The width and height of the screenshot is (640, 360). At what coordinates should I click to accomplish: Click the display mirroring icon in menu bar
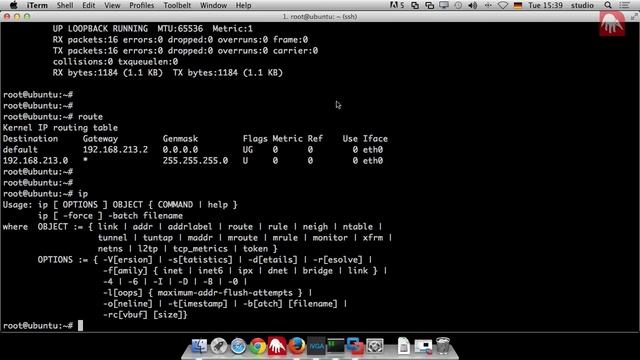444,5
